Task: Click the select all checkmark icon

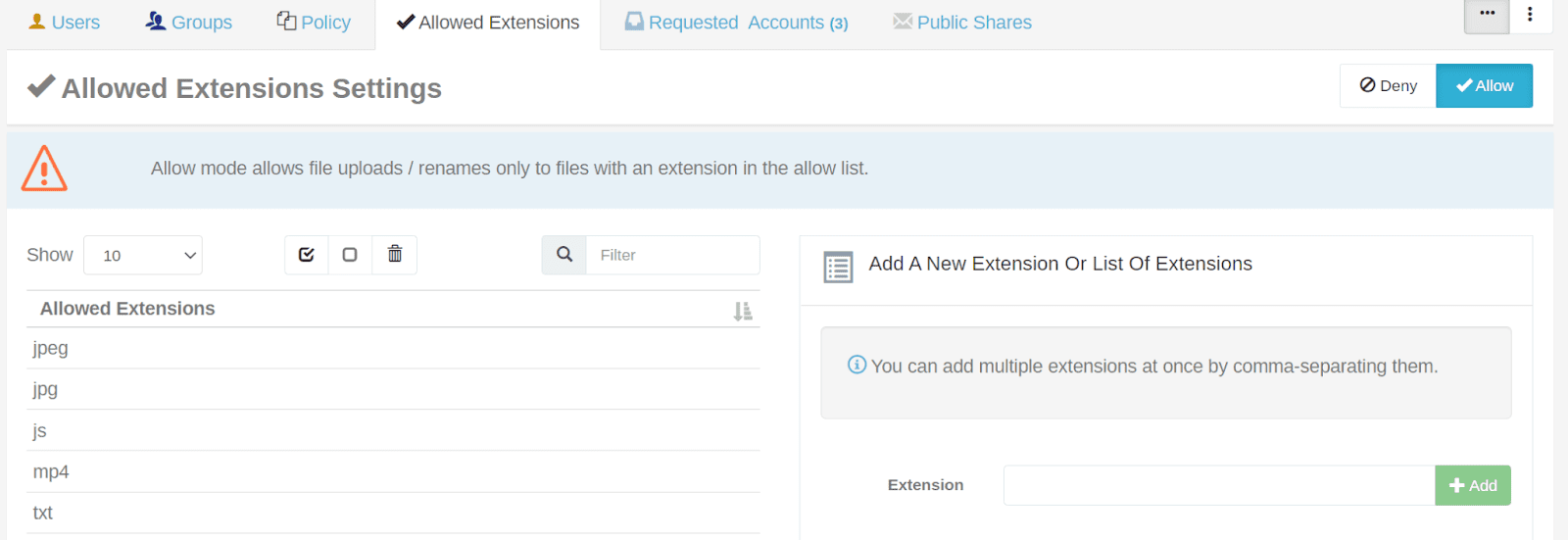Action: coord(307,255)
